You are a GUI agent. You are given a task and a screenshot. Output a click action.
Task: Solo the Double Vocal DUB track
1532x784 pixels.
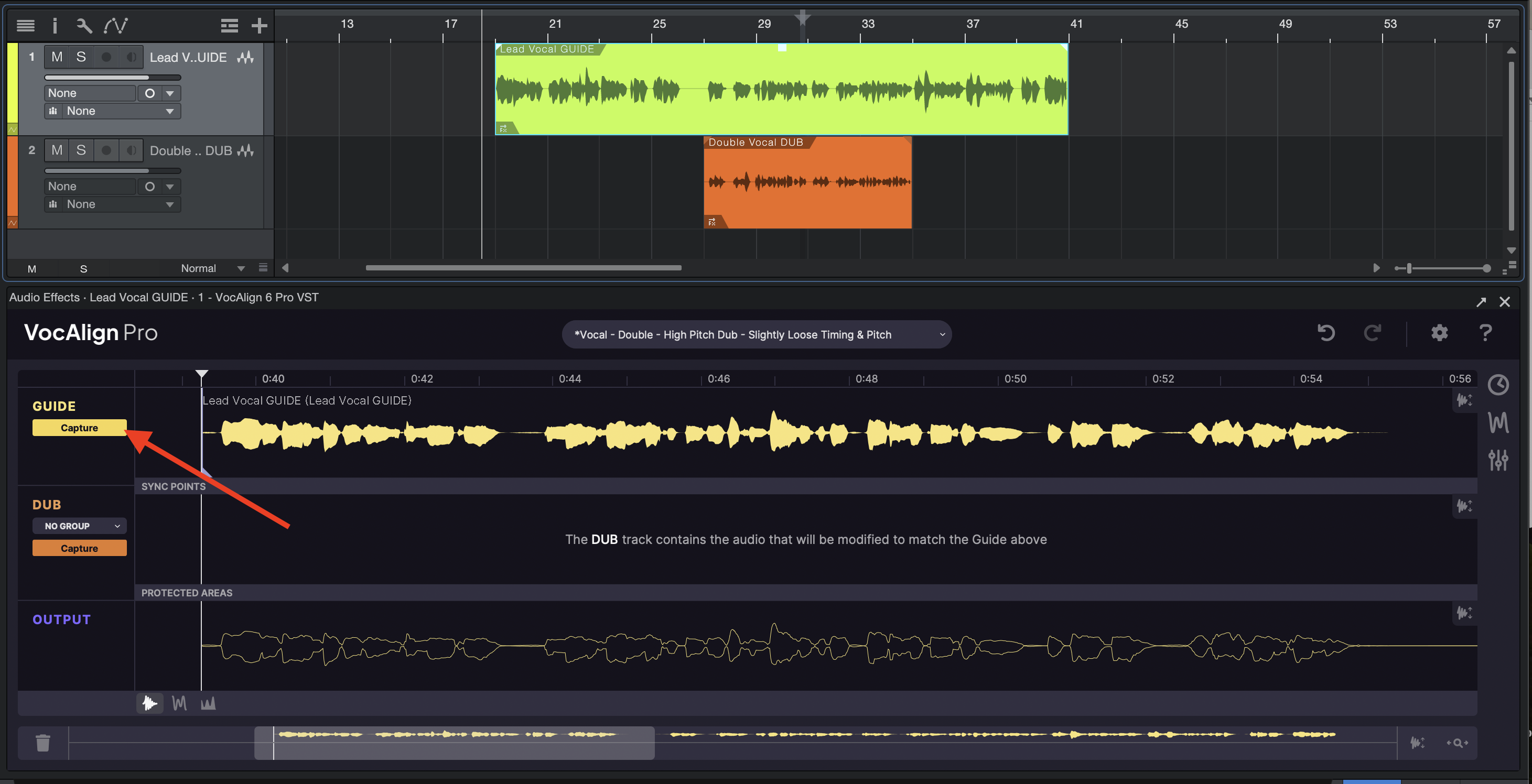[81, 150]
